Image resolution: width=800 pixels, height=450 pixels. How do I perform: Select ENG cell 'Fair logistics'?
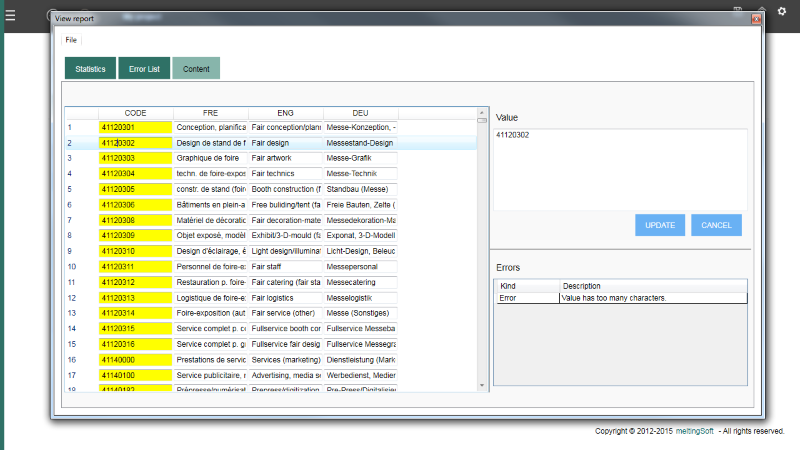[x=285, y=298]
